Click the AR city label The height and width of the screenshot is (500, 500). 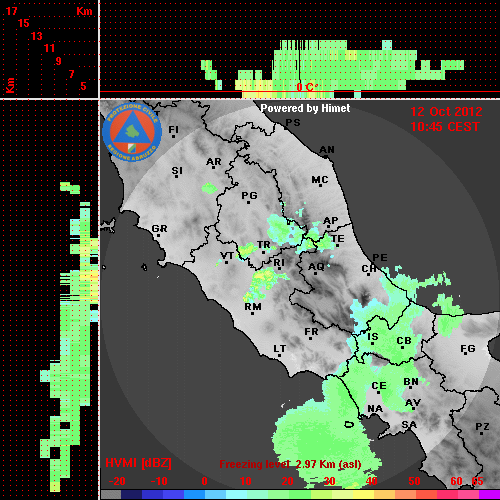pos(214,162)
